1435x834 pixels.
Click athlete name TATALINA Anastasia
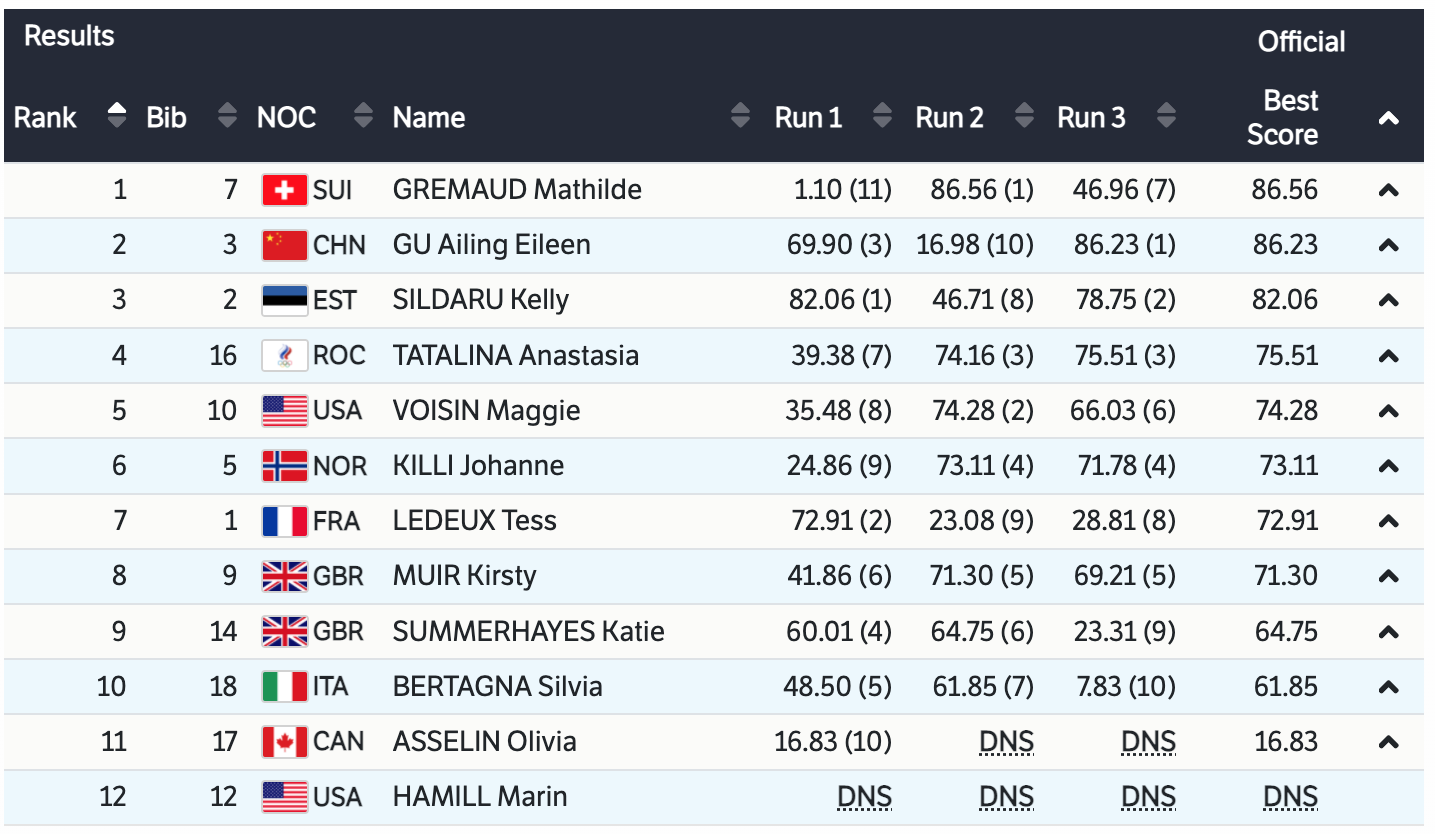(515, 355)
